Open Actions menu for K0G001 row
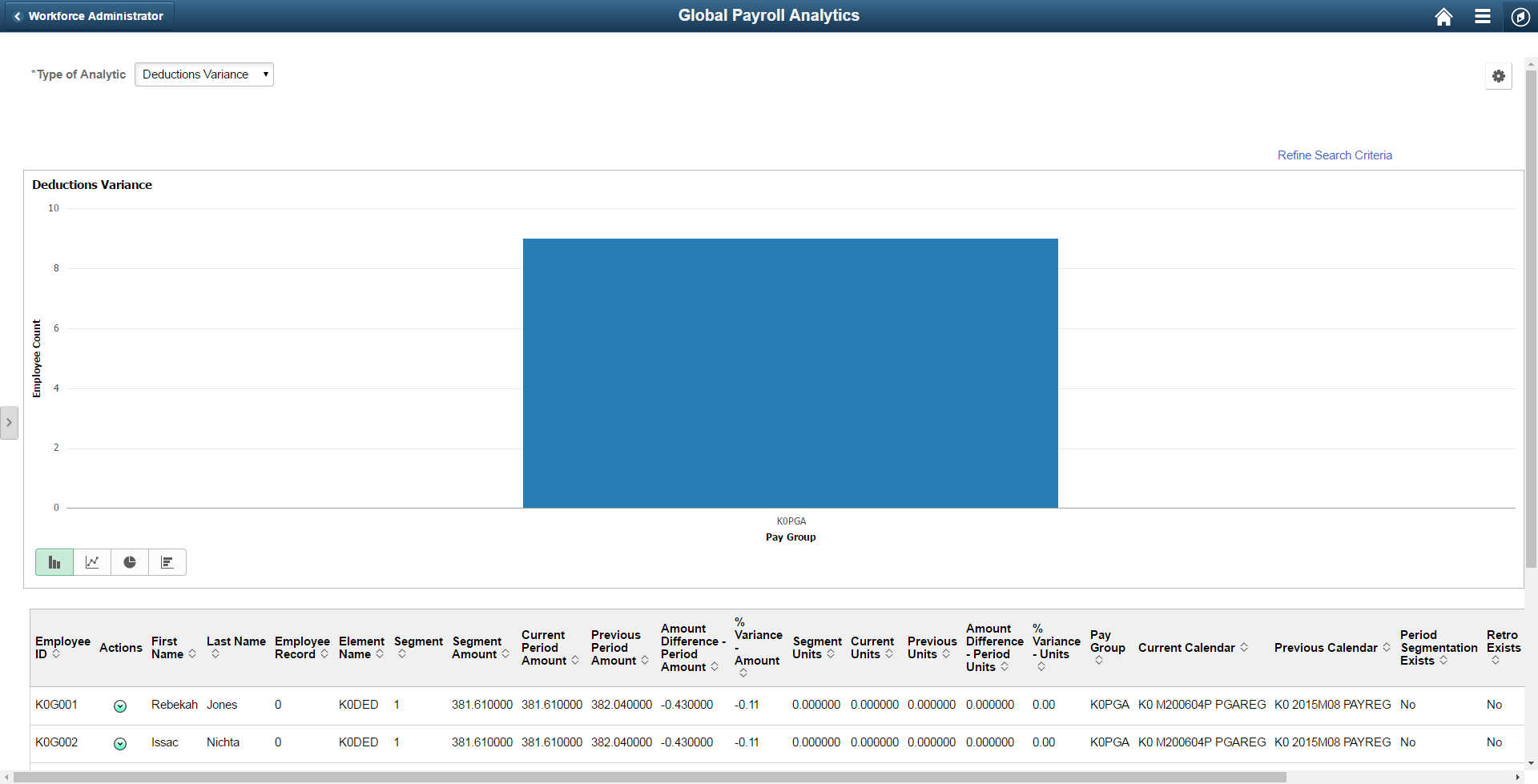Image resolution: width=1538 pixels, height=784 pixels. (120, 706)
